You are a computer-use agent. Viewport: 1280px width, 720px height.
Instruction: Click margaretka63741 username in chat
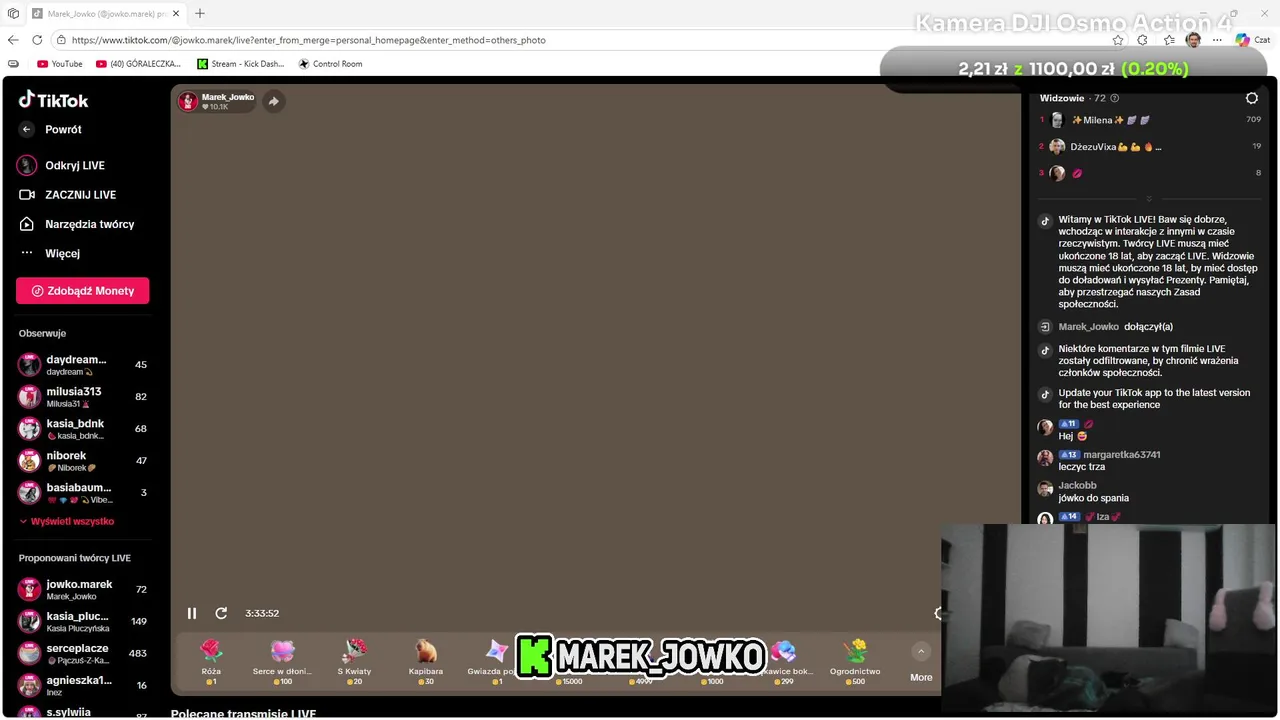pyautogui.click(x=1122, y=454)
